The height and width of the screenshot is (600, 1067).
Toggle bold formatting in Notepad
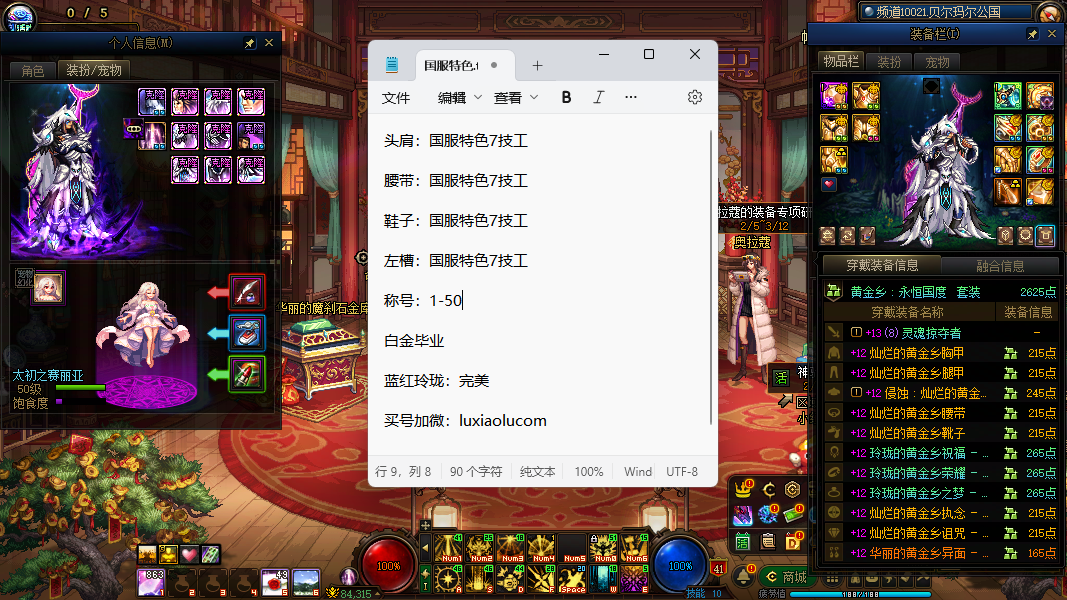[566, 97]
